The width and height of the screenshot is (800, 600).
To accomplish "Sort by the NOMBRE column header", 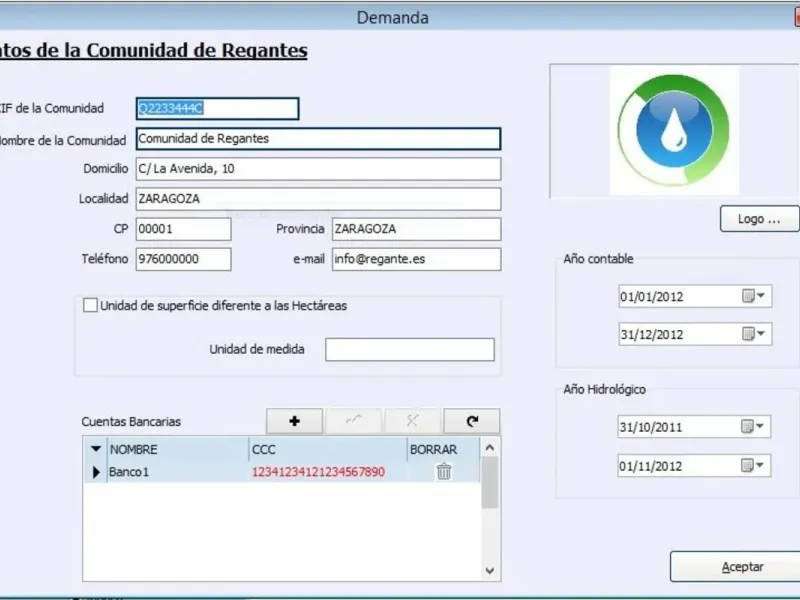I will (x=178, y=449).
